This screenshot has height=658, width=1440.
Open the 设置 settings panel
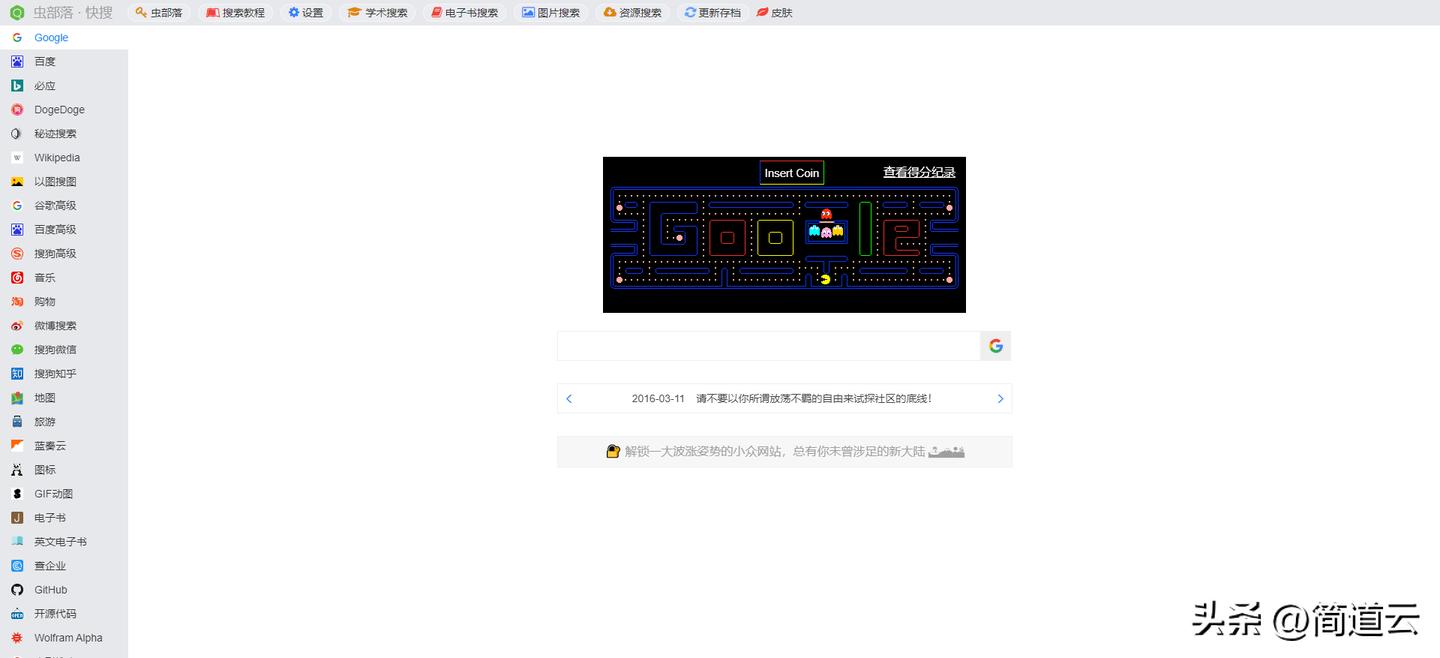(x=306, y=13)
